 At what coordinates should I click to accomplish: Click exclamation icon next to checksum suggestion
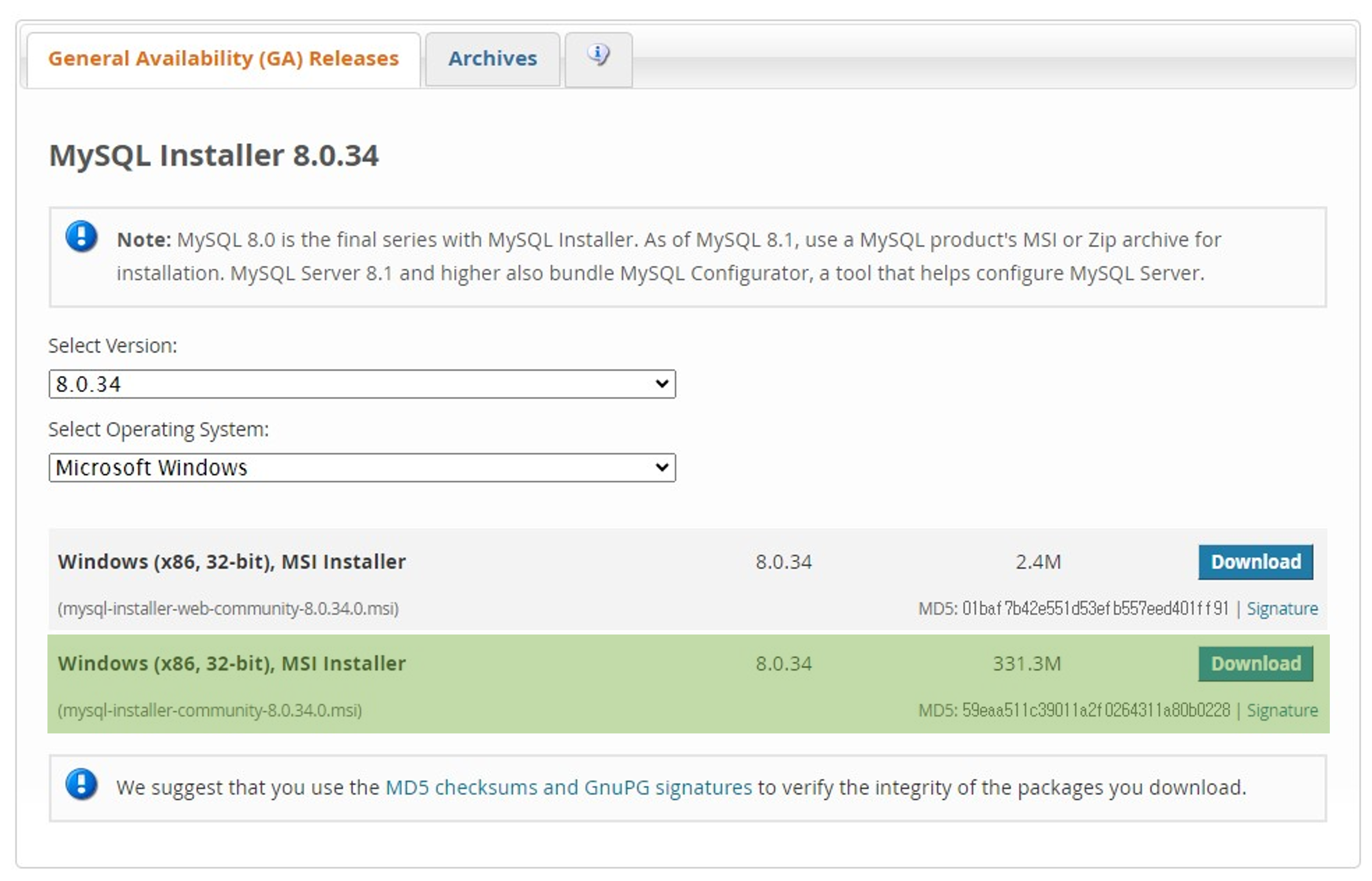tap(81, 785)
